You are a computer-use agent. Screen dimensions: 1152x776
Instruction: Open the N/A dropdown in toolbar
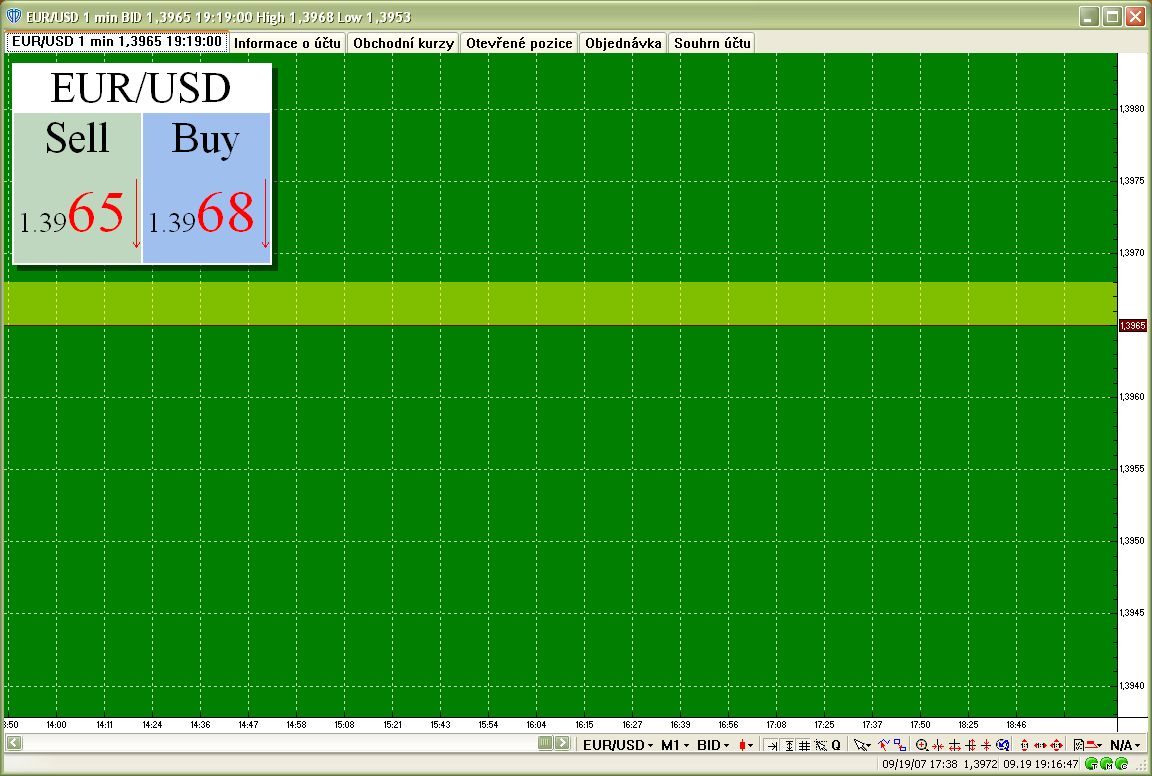1125,745
